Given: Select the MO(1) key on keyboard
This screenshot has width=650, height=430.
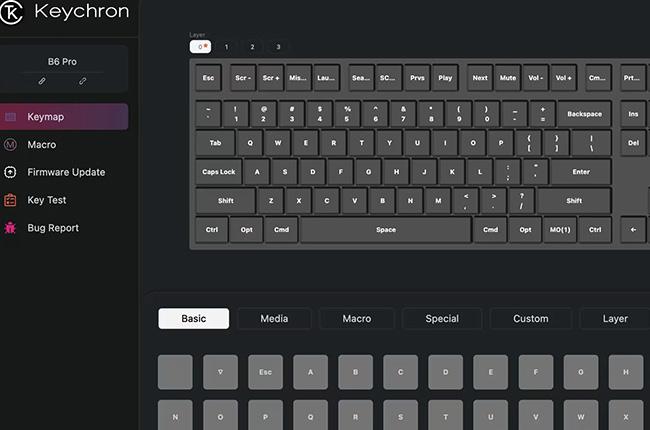Looking at the screenshot, I should pyautogui.click(x=560, y=230).
